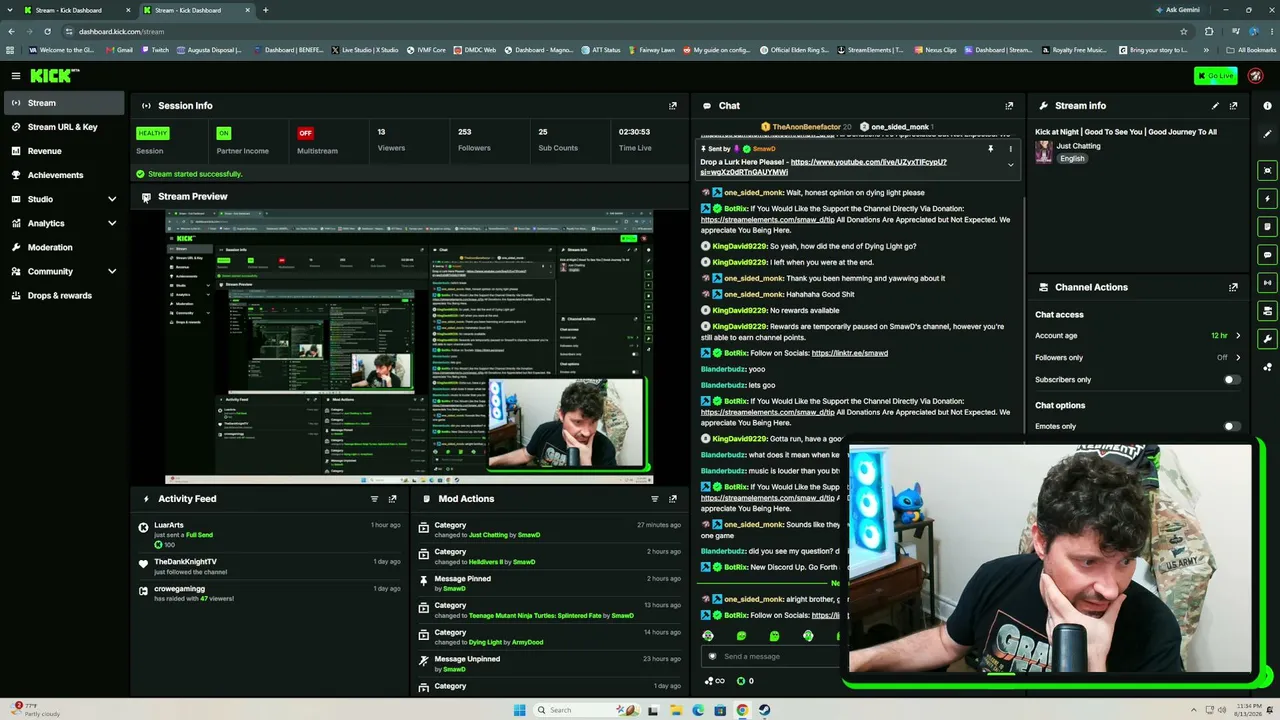This screenshot has height=720, width=1280.
Task: Open the Gmail bookmark
Action: coord(117,50)
